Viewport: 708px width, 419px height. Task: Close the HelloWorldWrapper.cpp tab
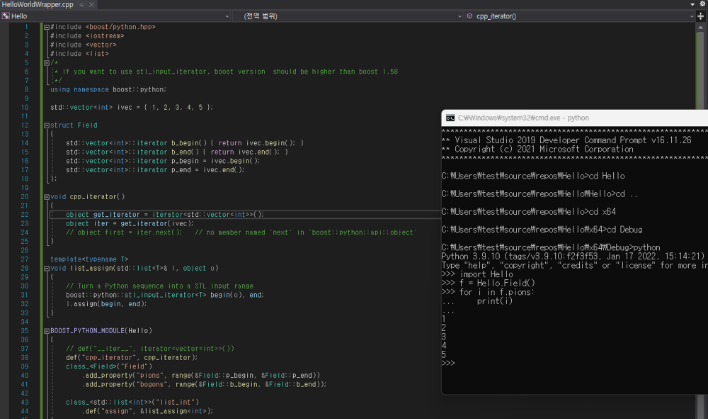pyautogui.click(x=92, y=5)
